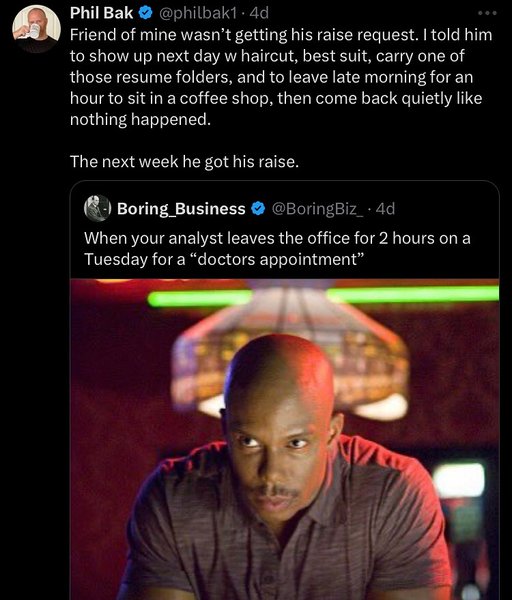Click Phil Bak's verified badge
Image resolution: width=512 pixels, height=600 pixels.
[x=145, y=13]
